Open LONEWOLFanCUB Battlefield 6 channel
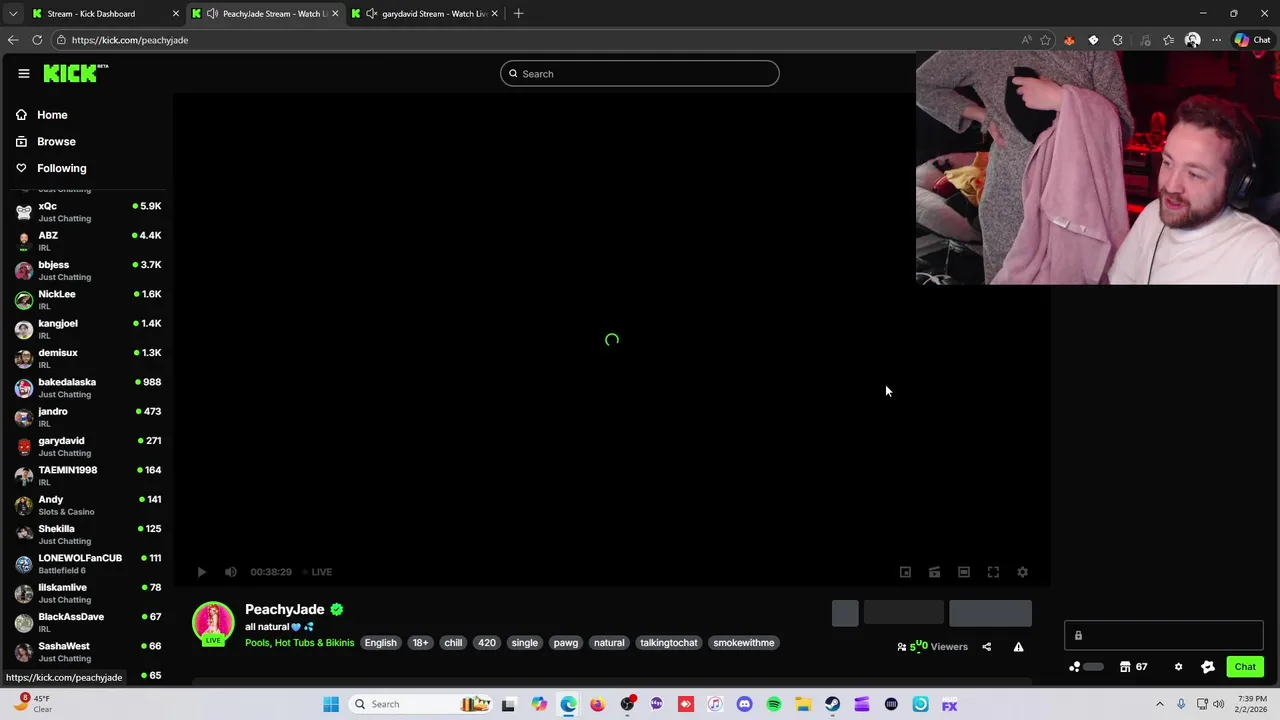Screen dimensions: 1280x720 [x=88, y=564]
